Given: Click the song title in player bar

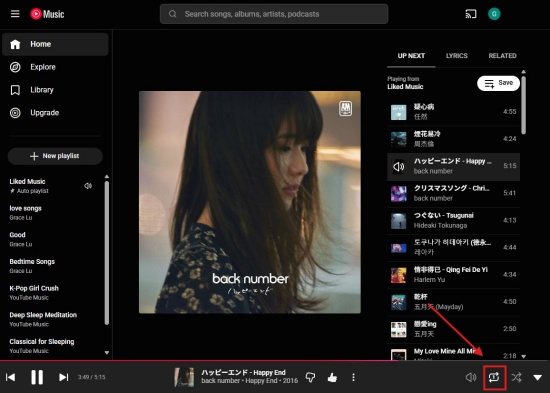Looking at the screenshot, I should pyautogui.click(x=243, y=373).
